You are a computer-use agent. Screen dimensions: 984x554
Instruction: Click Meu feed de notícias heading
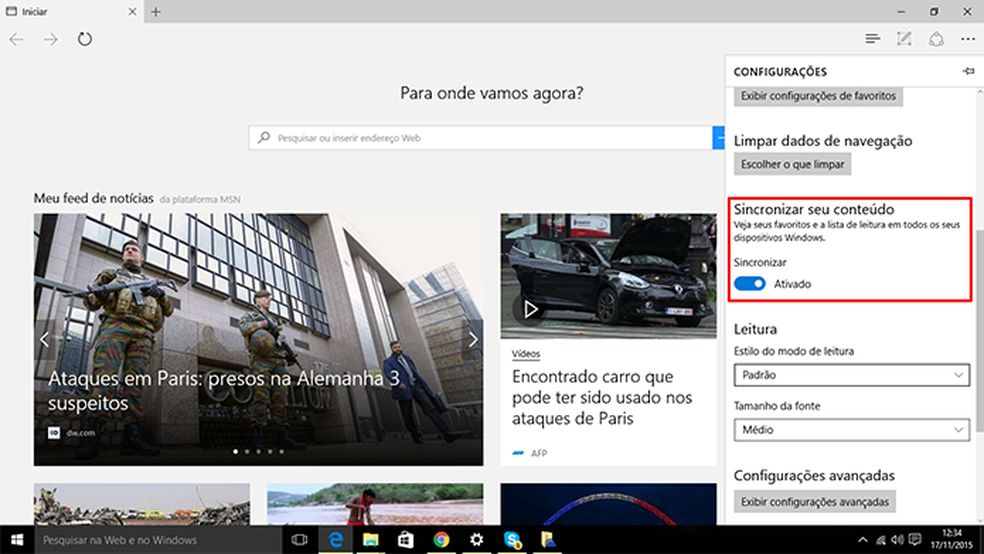(94, 198)
